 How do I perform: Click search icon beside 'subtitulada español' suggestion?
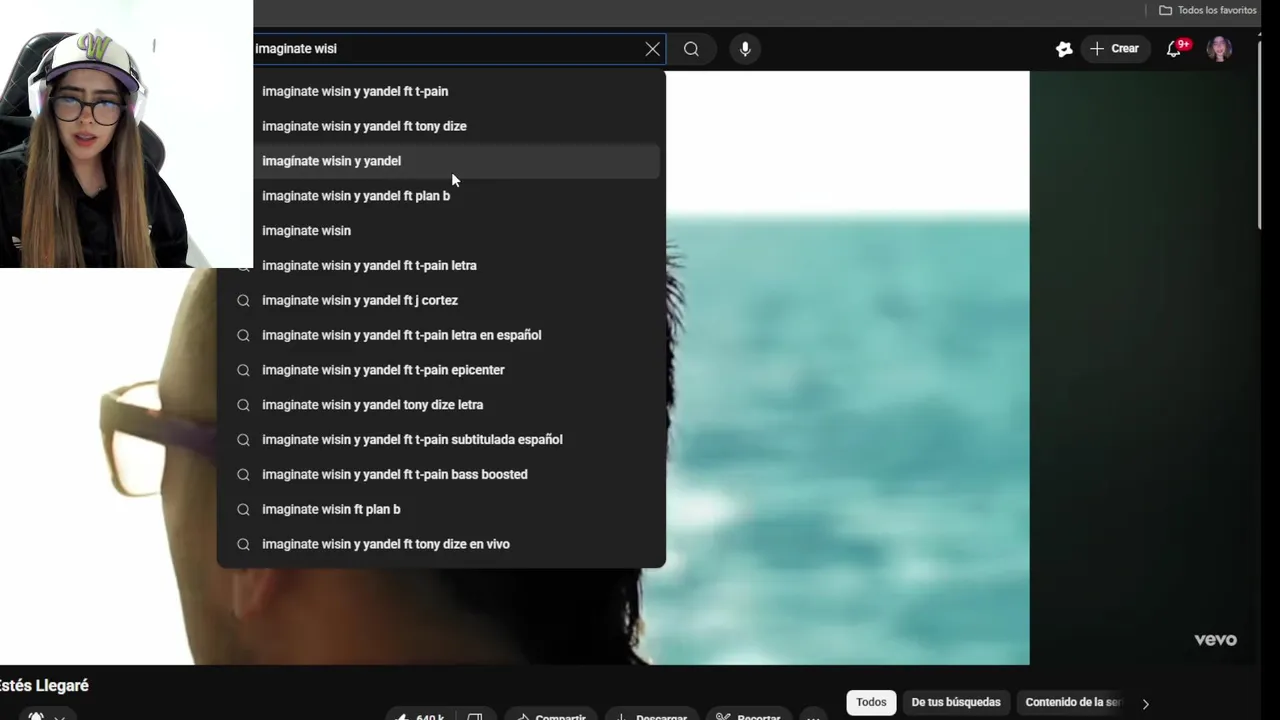(243, 440)
